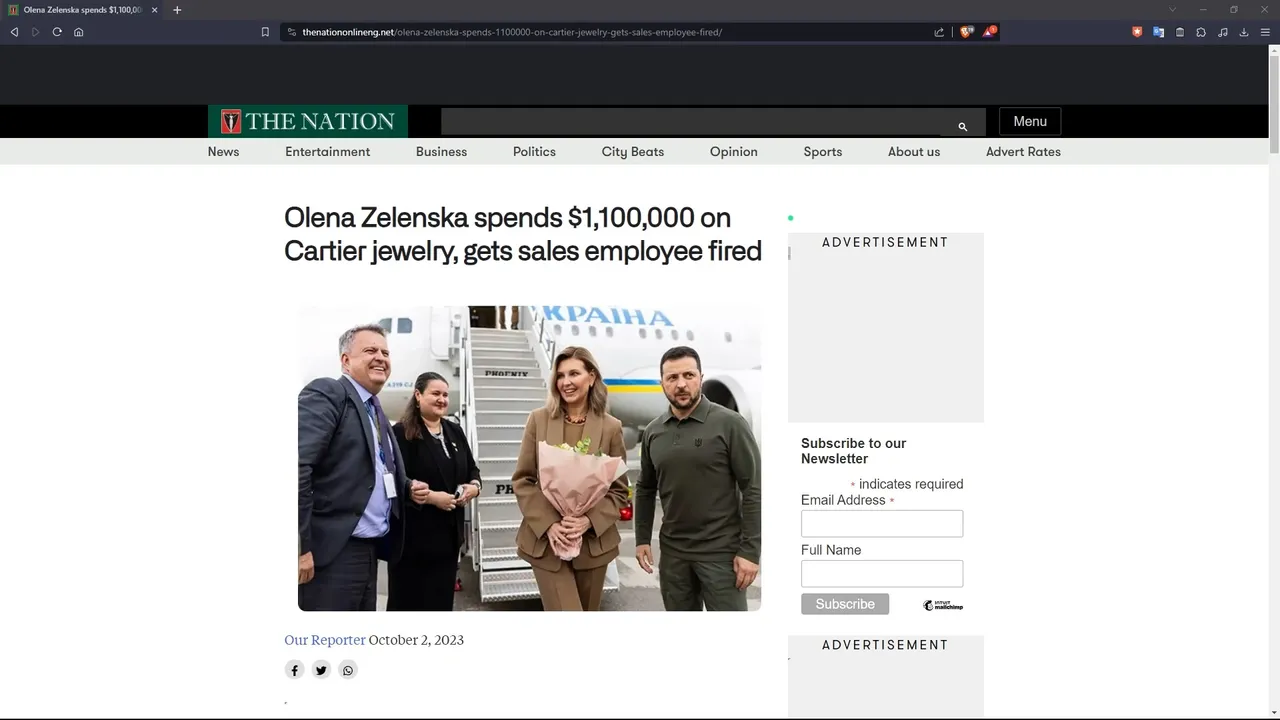Viewport: 1280px width, 720px height.
Task: Open the browser hamburger menu
Action: [x=1265, y=32]
